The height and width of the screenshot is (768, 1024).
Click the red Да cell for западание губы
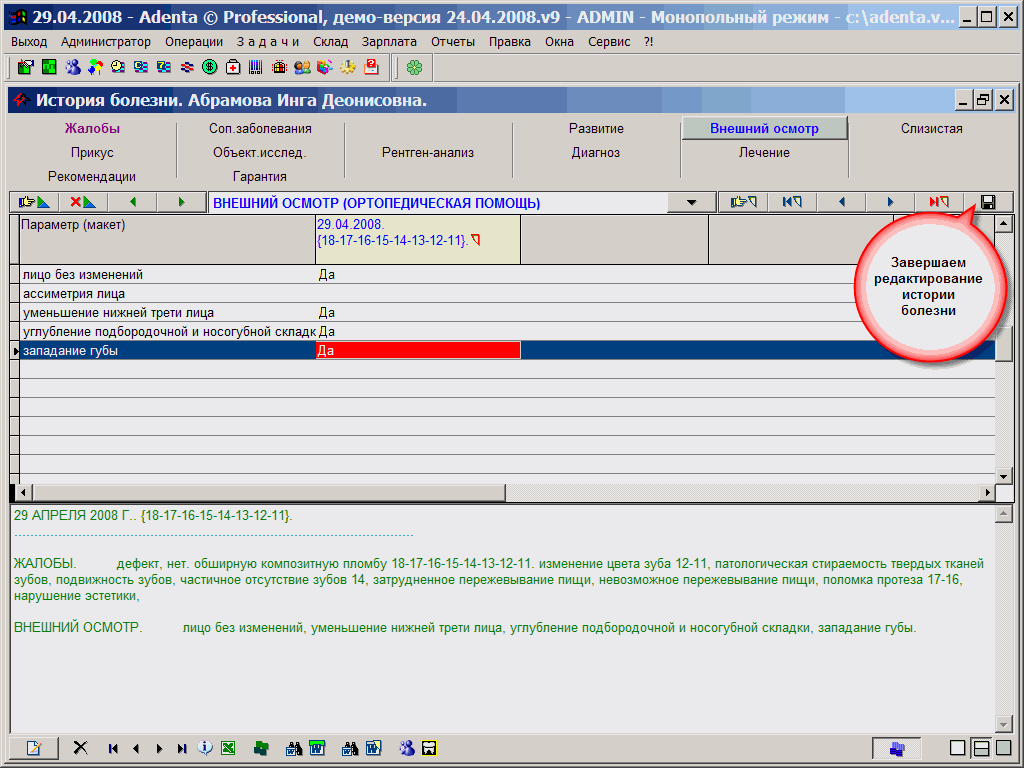tap(418, 351)
